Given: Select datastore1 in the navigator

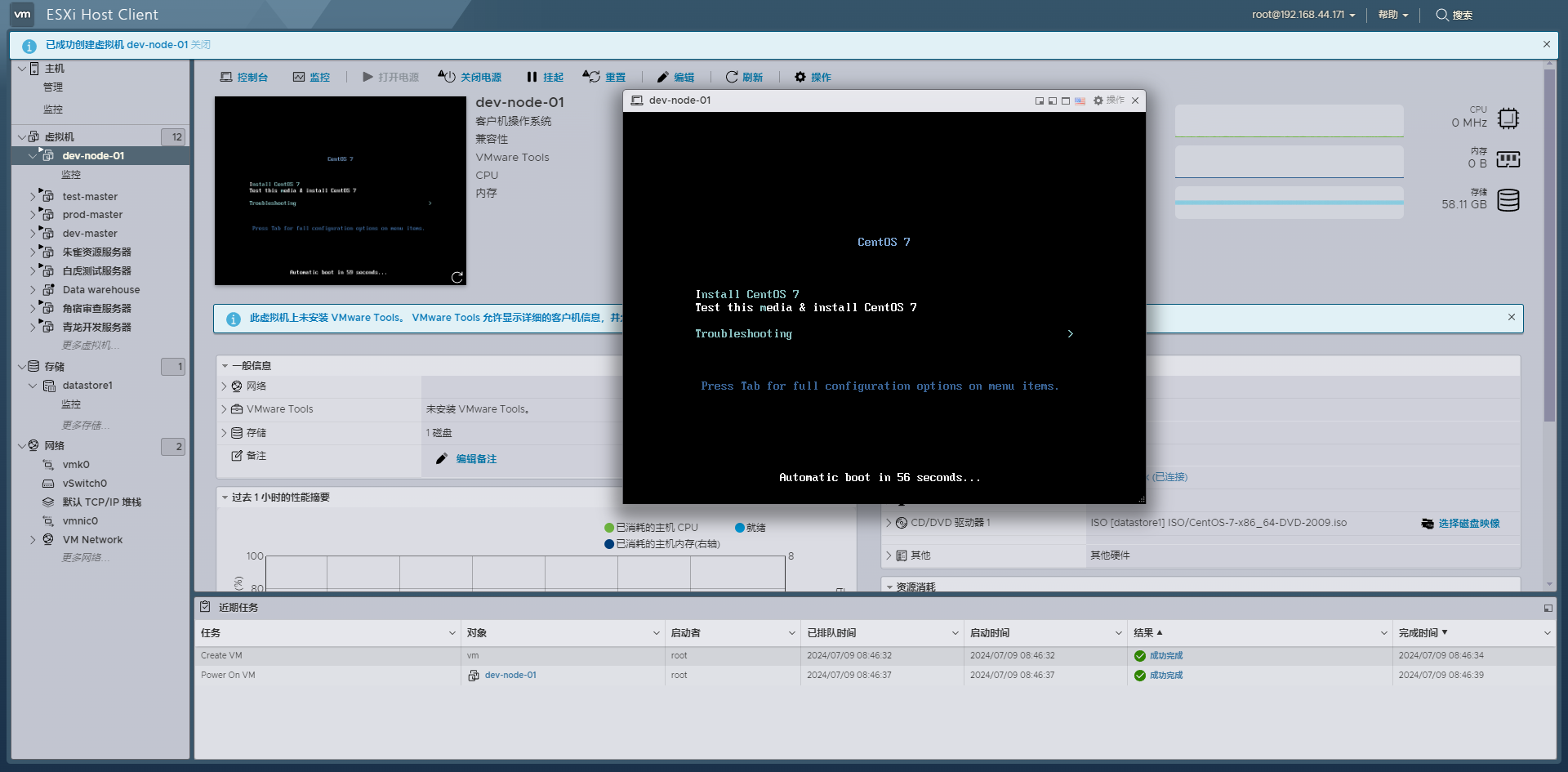Looking at the screenshot, I should (87, 386).
